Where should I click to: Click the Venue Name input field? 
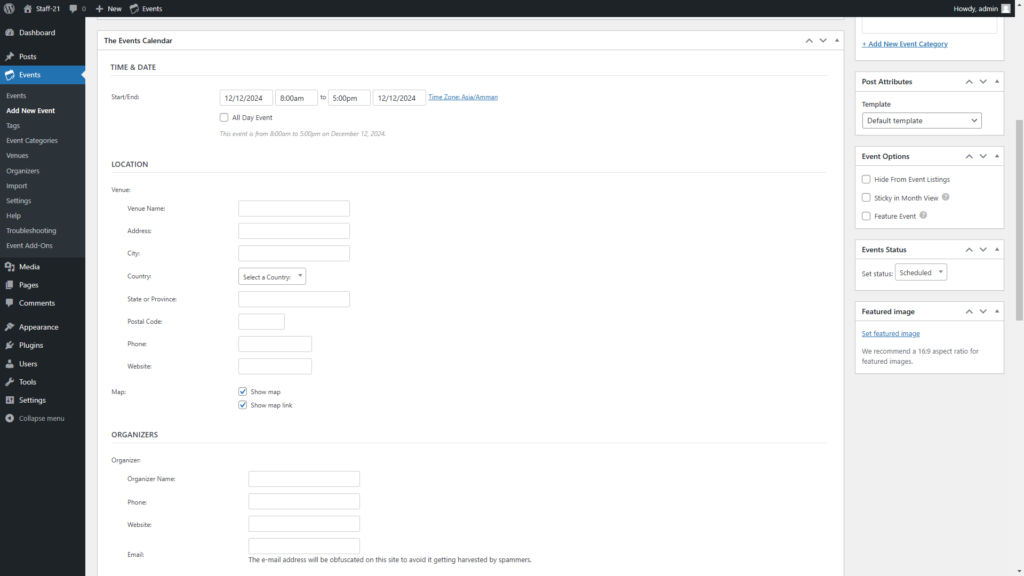click(x=294, y=208)
